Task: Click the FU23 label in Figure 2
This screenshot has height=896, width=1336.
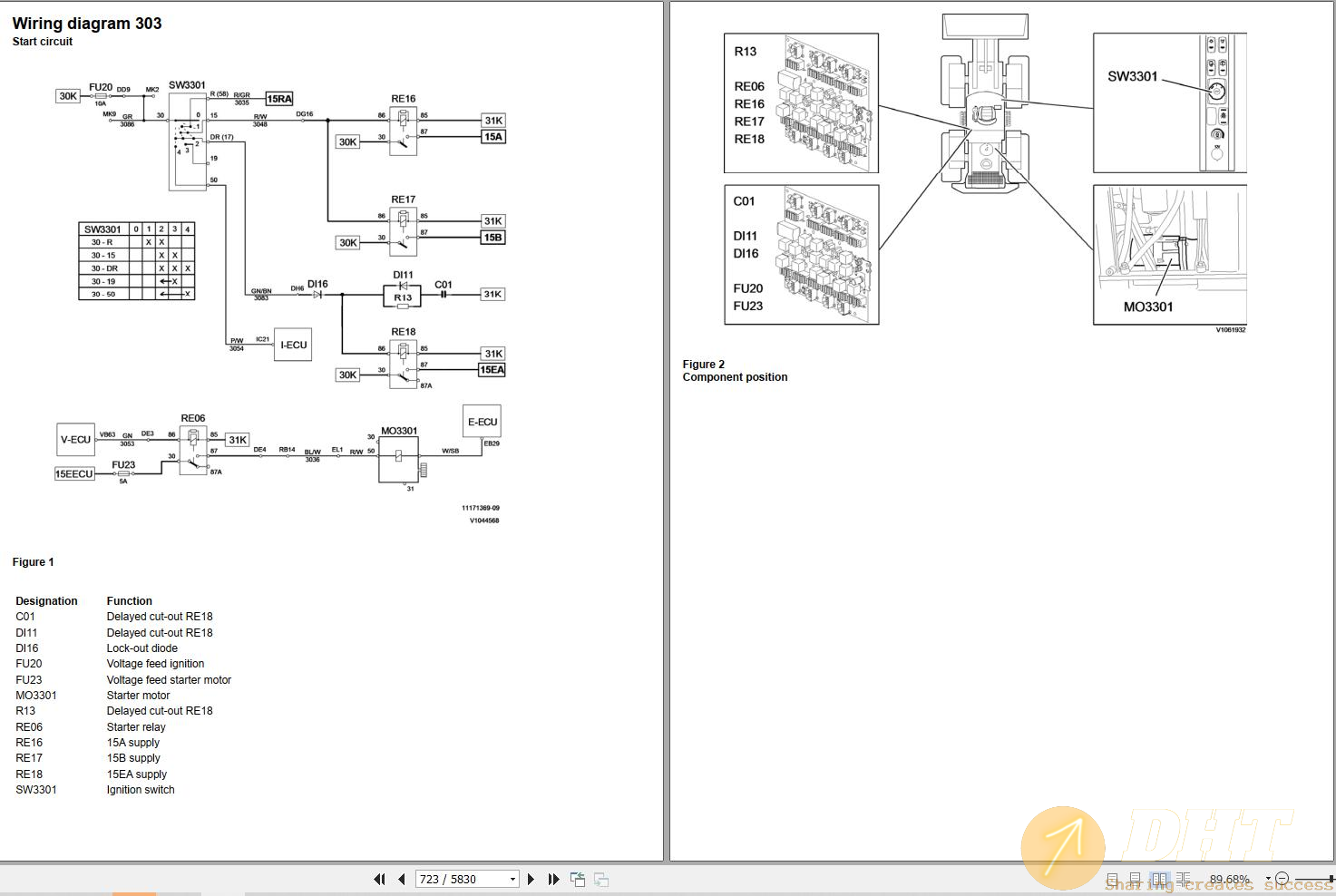Action: point(748,307)
